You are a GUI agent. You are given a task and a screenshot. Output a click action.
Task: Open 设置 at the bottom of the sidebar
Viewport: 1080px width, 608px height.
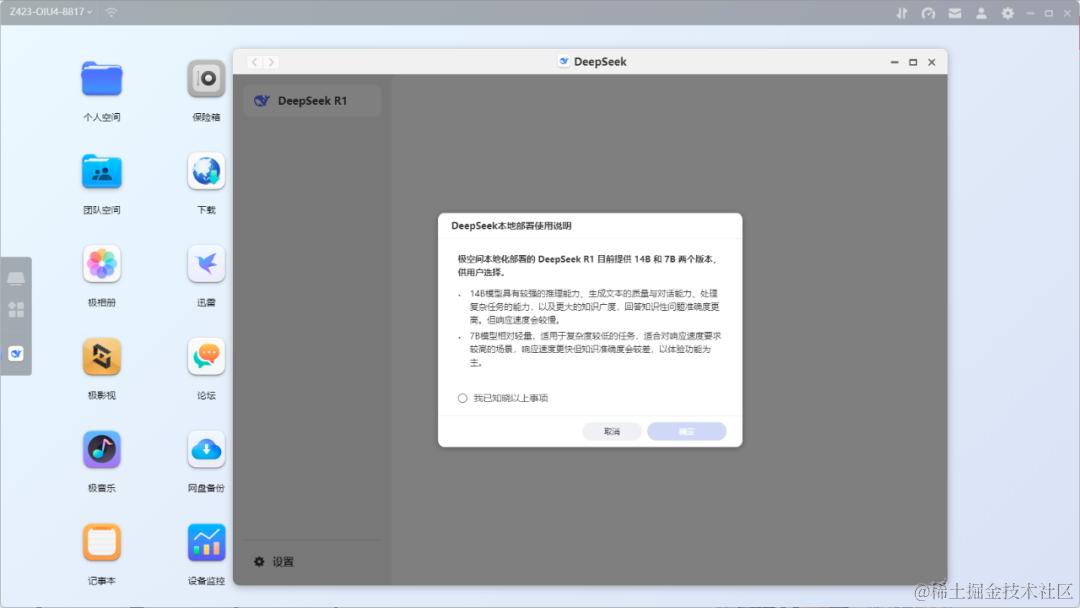271,562
